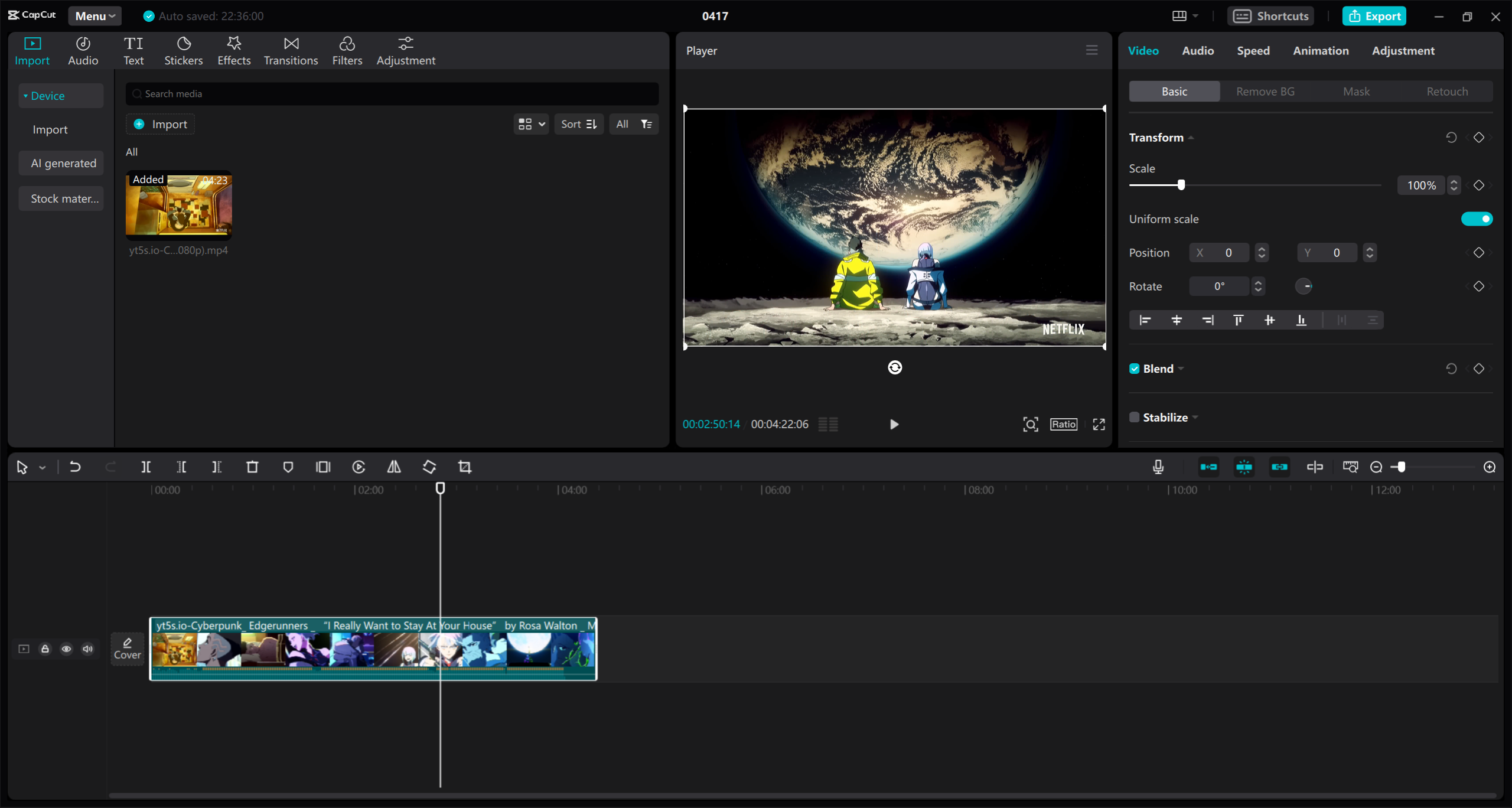
Task: Click the video thumbnail in media bin
Action: coord(178,204)
